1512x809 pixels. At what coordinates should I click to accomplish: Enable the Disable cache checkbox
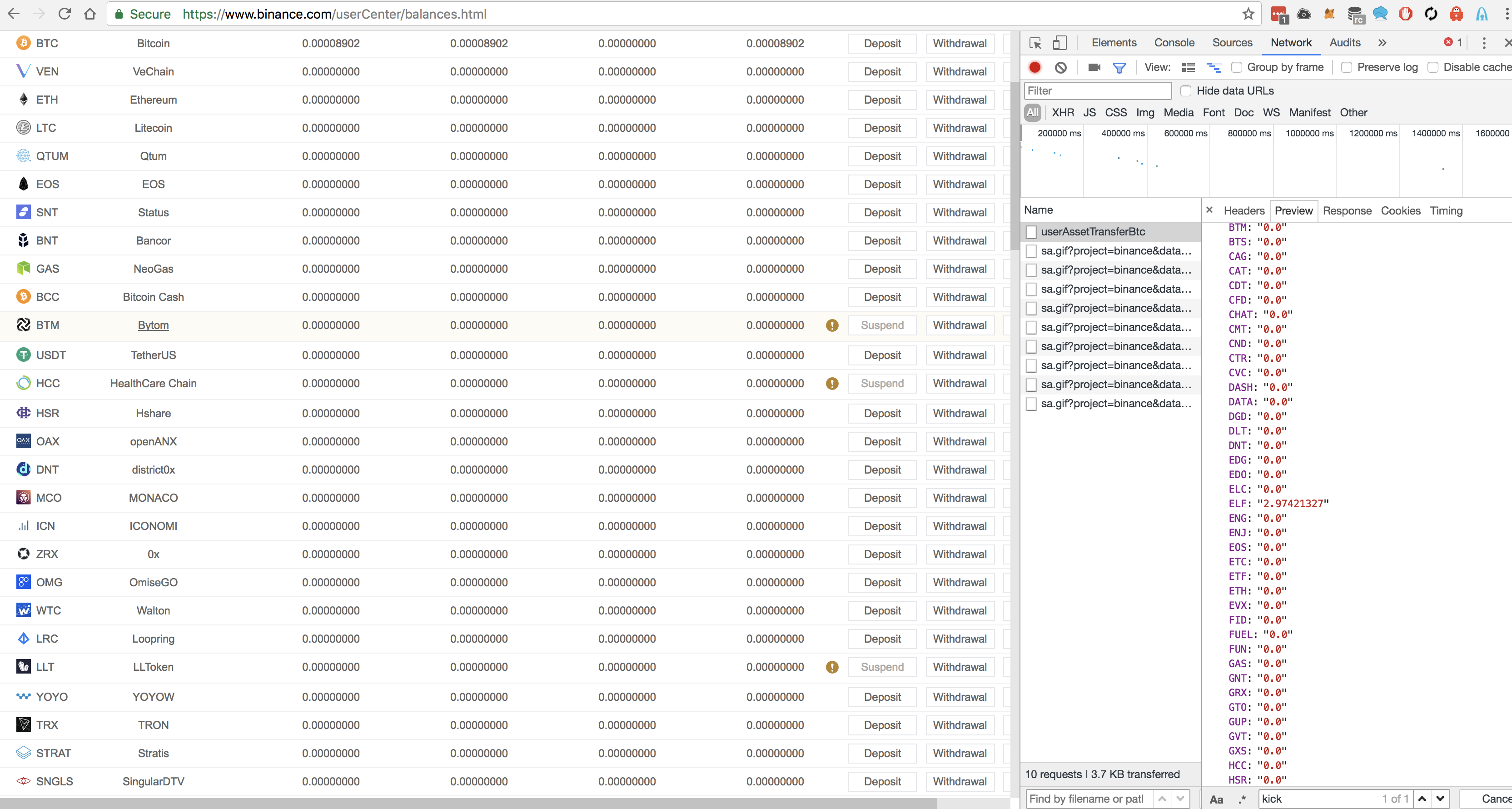[x=1433, y=68]
